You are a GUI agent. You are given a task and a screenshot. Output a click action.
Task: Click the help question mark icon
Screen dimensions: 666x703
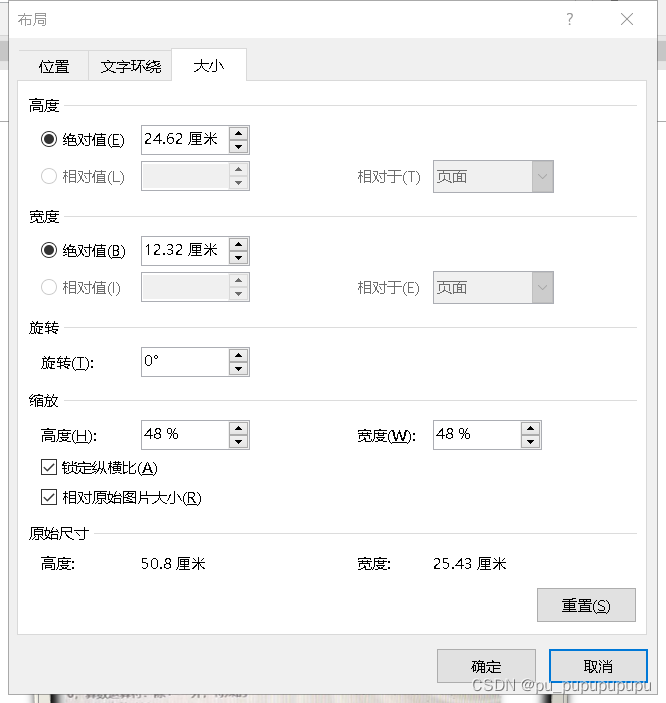570,19
